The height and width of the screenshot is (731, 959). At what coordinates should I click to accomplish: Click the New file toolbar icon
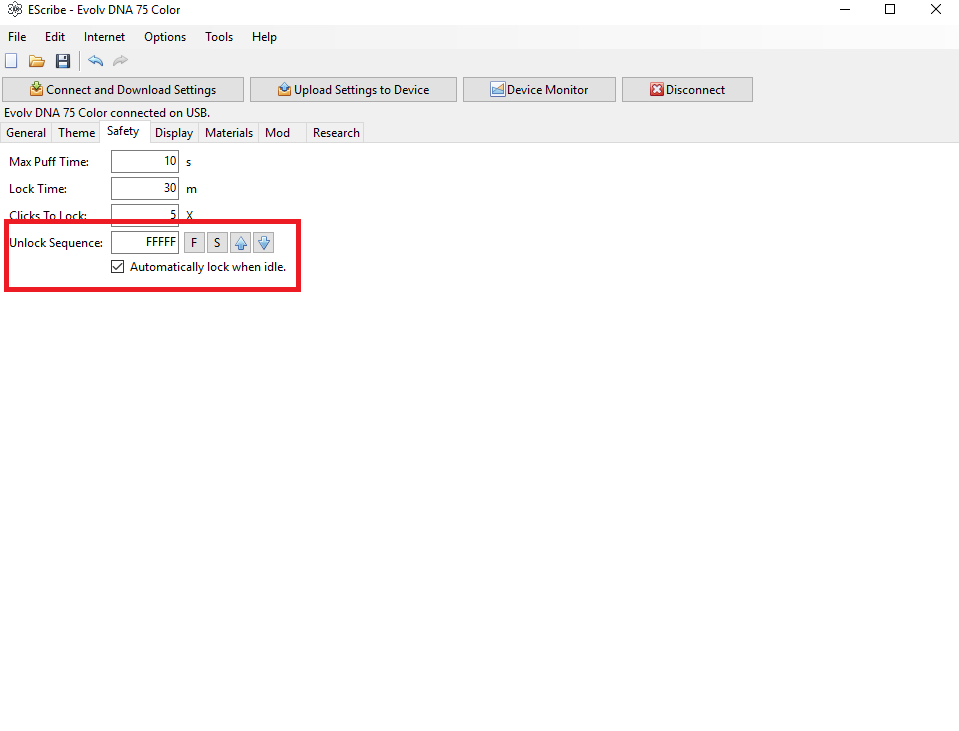[x=12, y=61]
